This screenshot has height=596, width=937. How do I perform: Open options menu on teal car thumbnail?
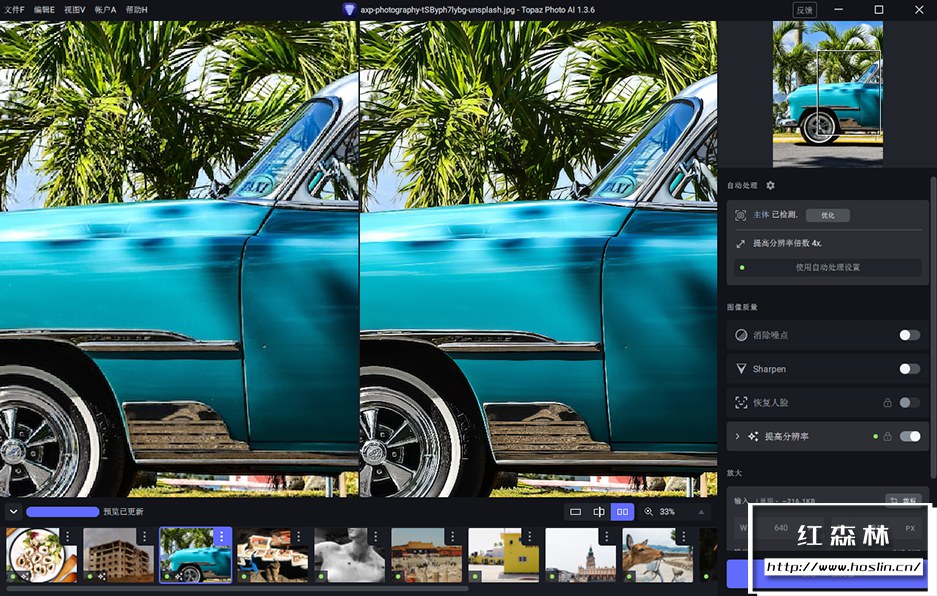[x=222, y=536]
